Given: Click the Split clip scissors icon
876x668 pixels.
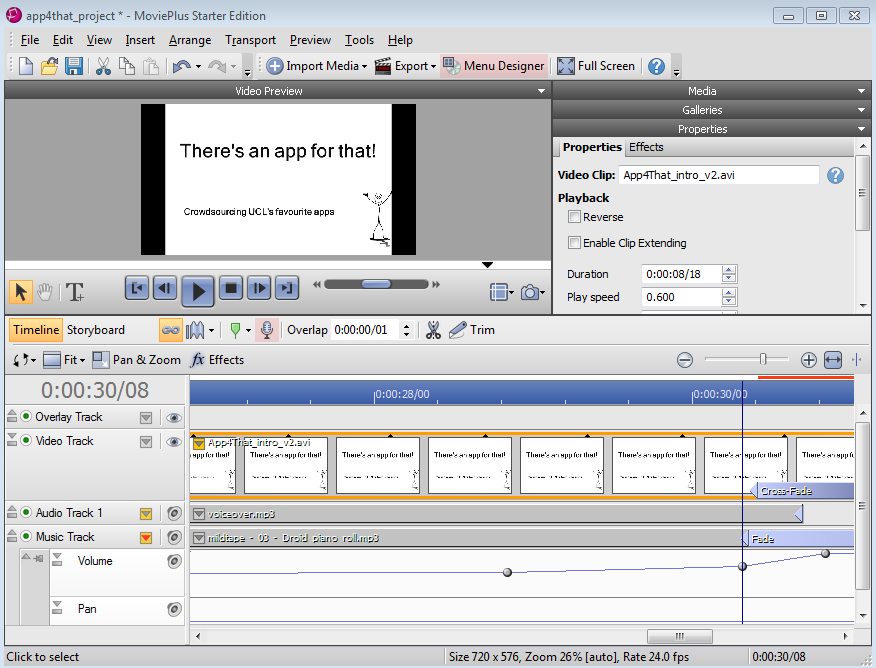Looking at the screenshot, I should [x=433, y=330].
